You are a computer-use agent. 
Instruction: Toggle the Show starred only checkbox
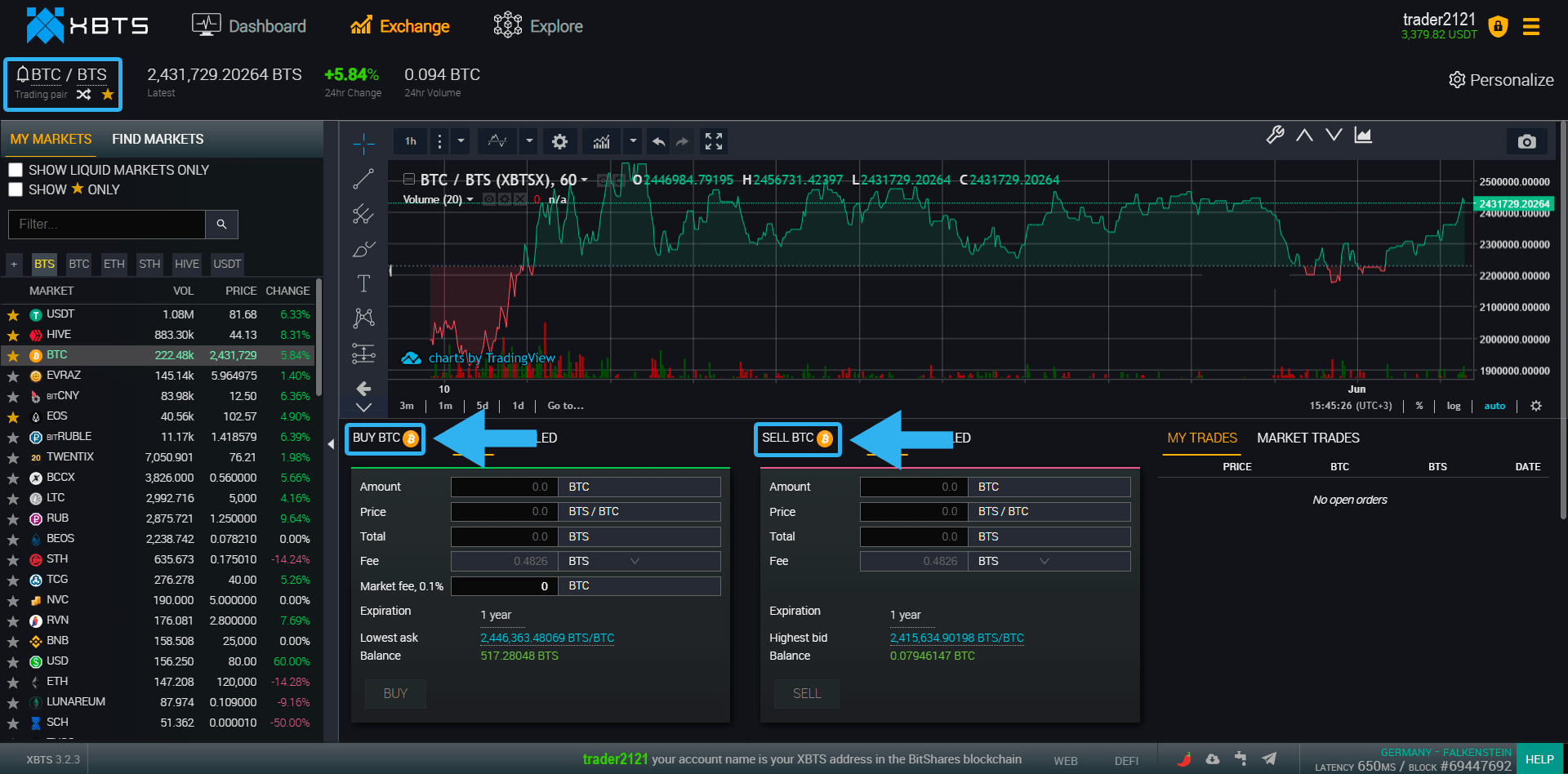(x=15, y=189)
